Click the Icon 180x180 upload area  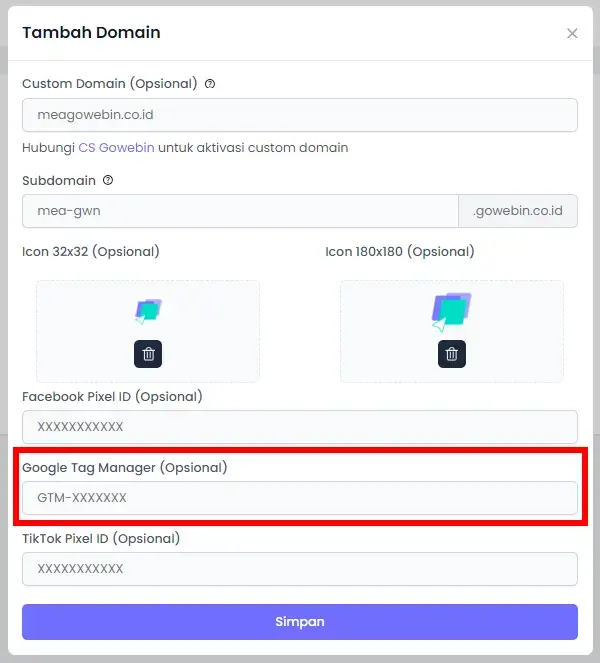tap(452, 332)
